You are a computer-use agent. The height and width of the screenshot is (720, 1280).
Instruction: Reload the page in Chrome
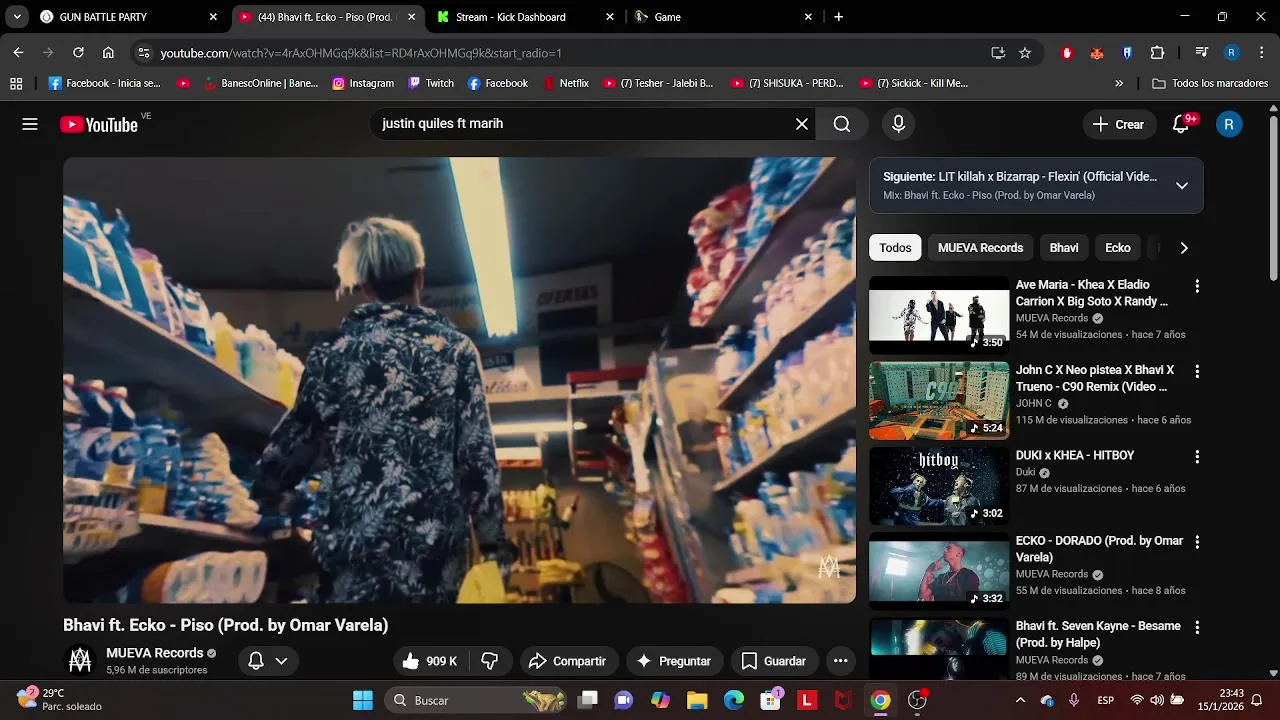(x=78, y=53)
